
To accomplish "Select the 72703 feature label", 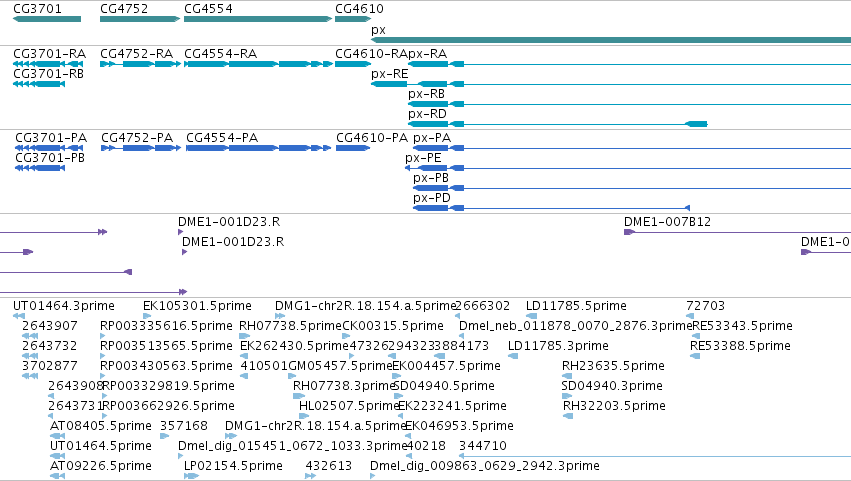I will point(706,306).
